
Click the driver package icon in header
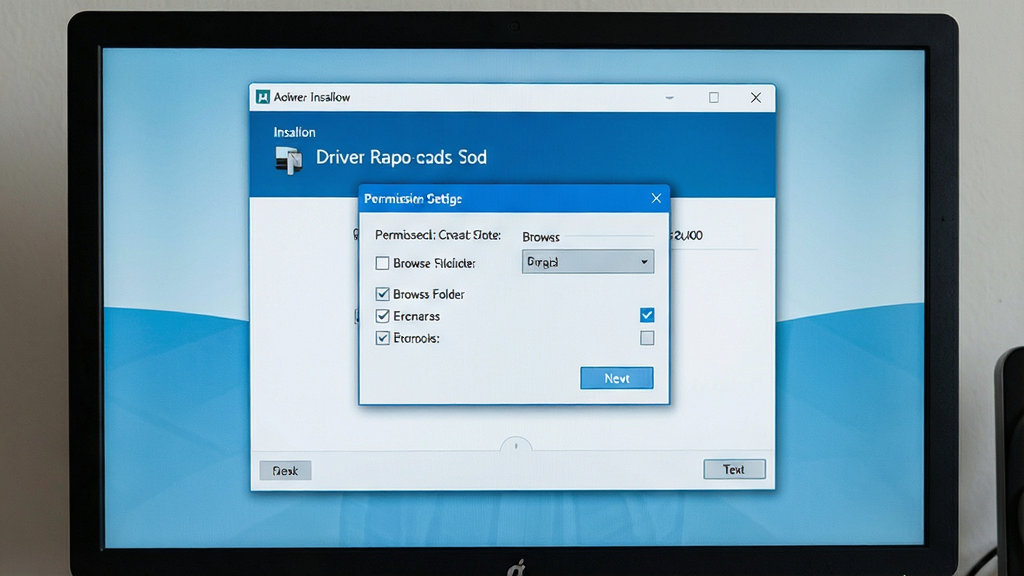[288, 160]
